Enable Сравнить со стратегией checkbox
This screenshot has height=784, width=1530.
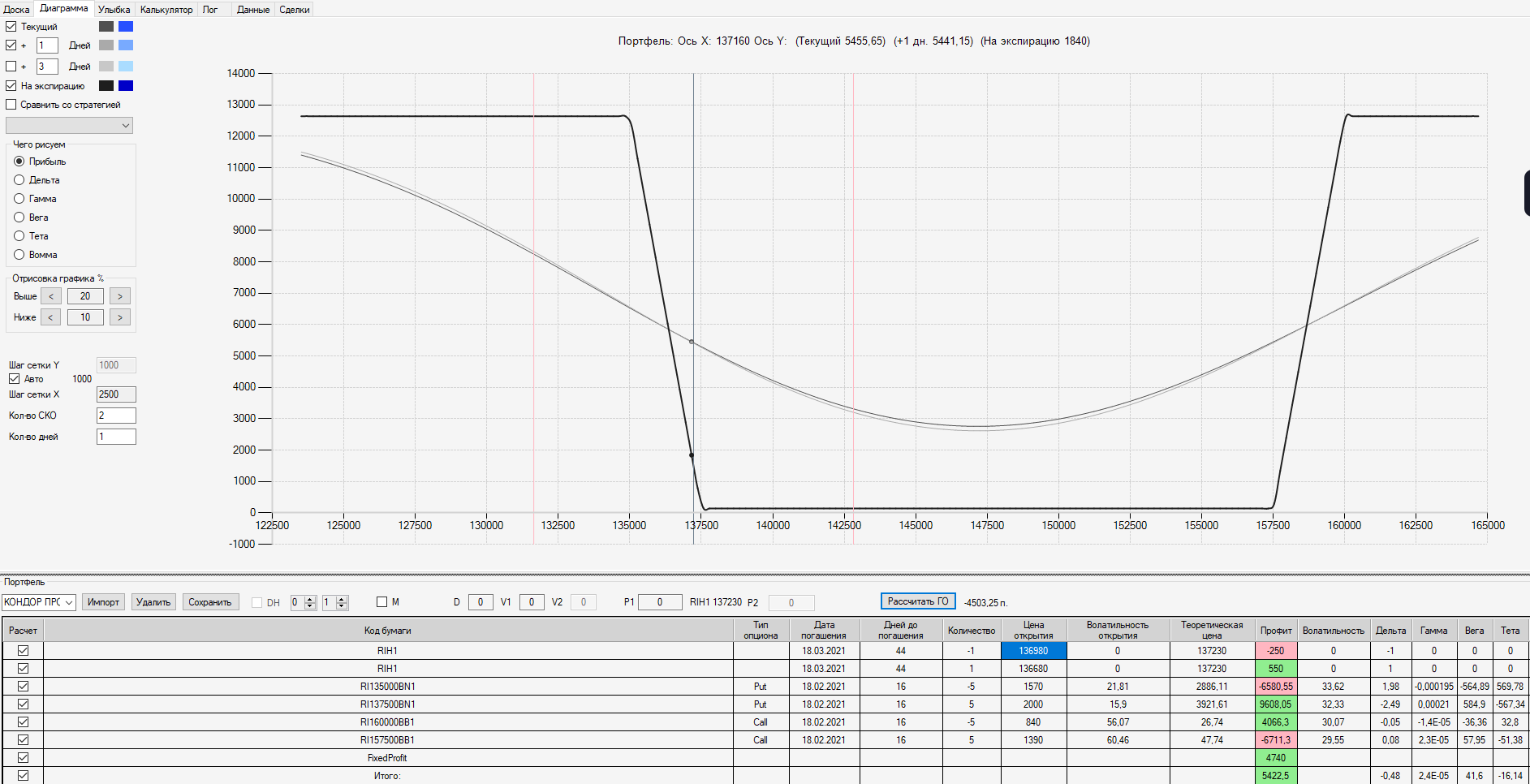(11, 105)
